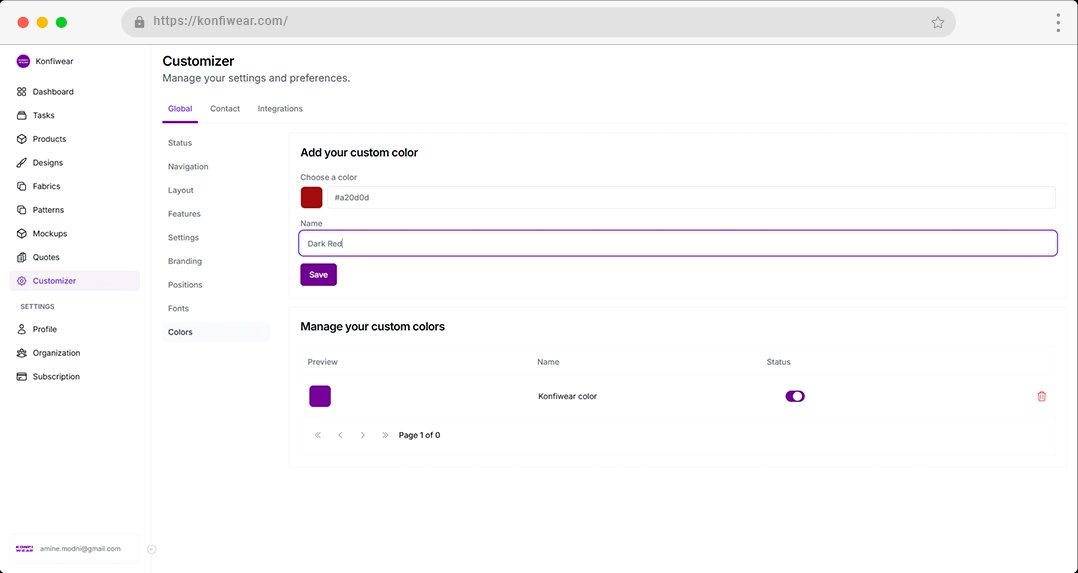
Task: Select Customizer in the sidebar
Action: click(74, 281)
